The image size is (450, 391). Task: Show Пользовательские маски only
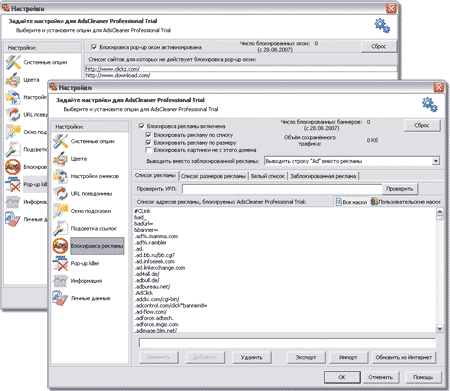coord(406,202)
